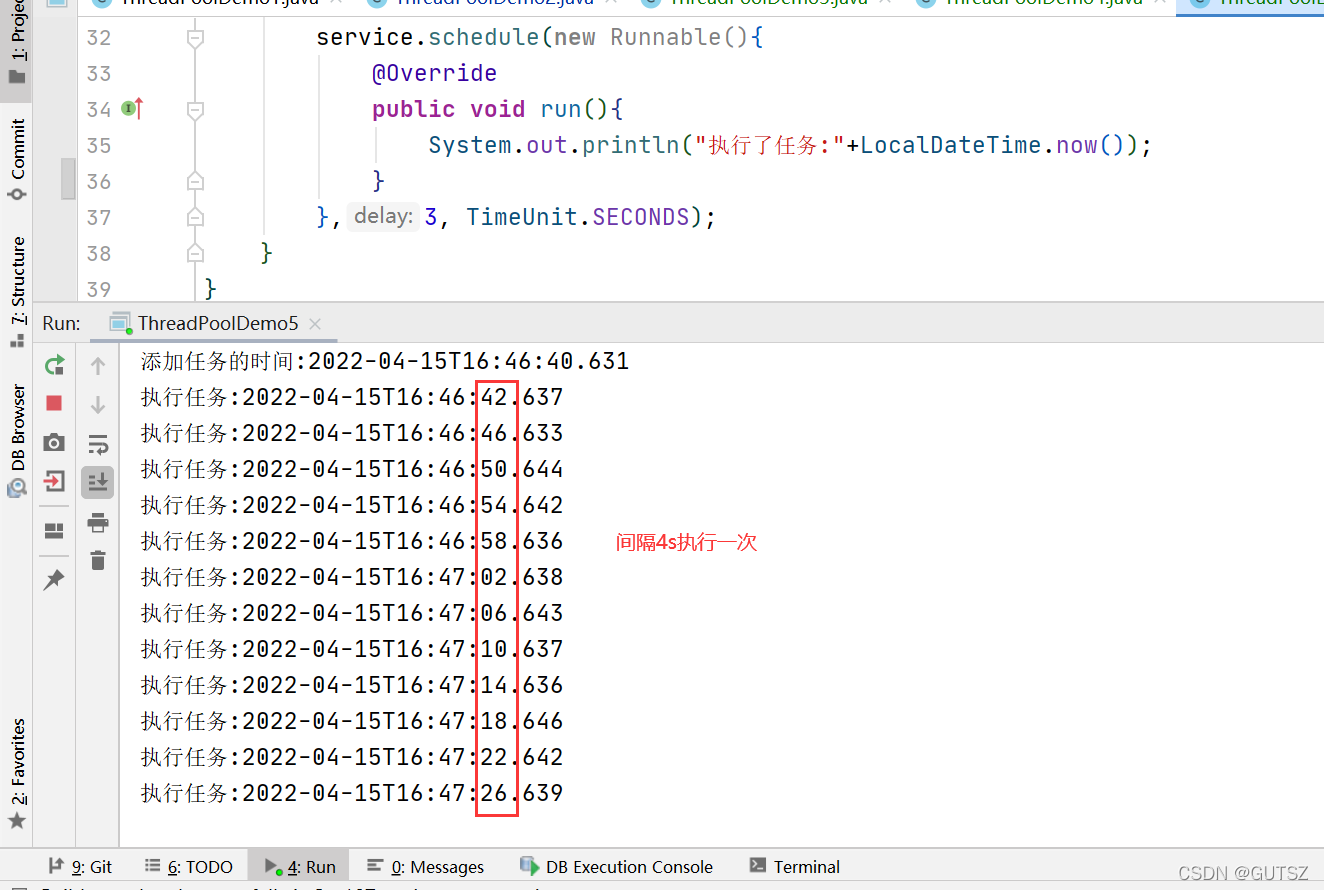Clear console output with trash icon

98,560
